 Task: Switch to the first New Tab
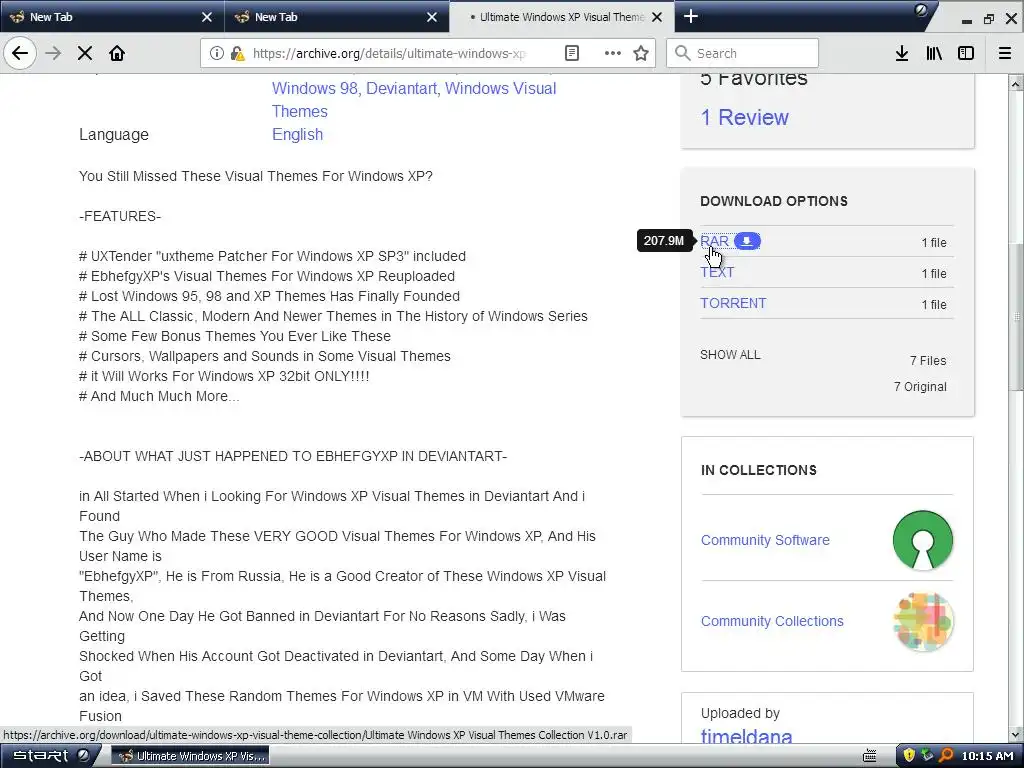pos(112,17)
